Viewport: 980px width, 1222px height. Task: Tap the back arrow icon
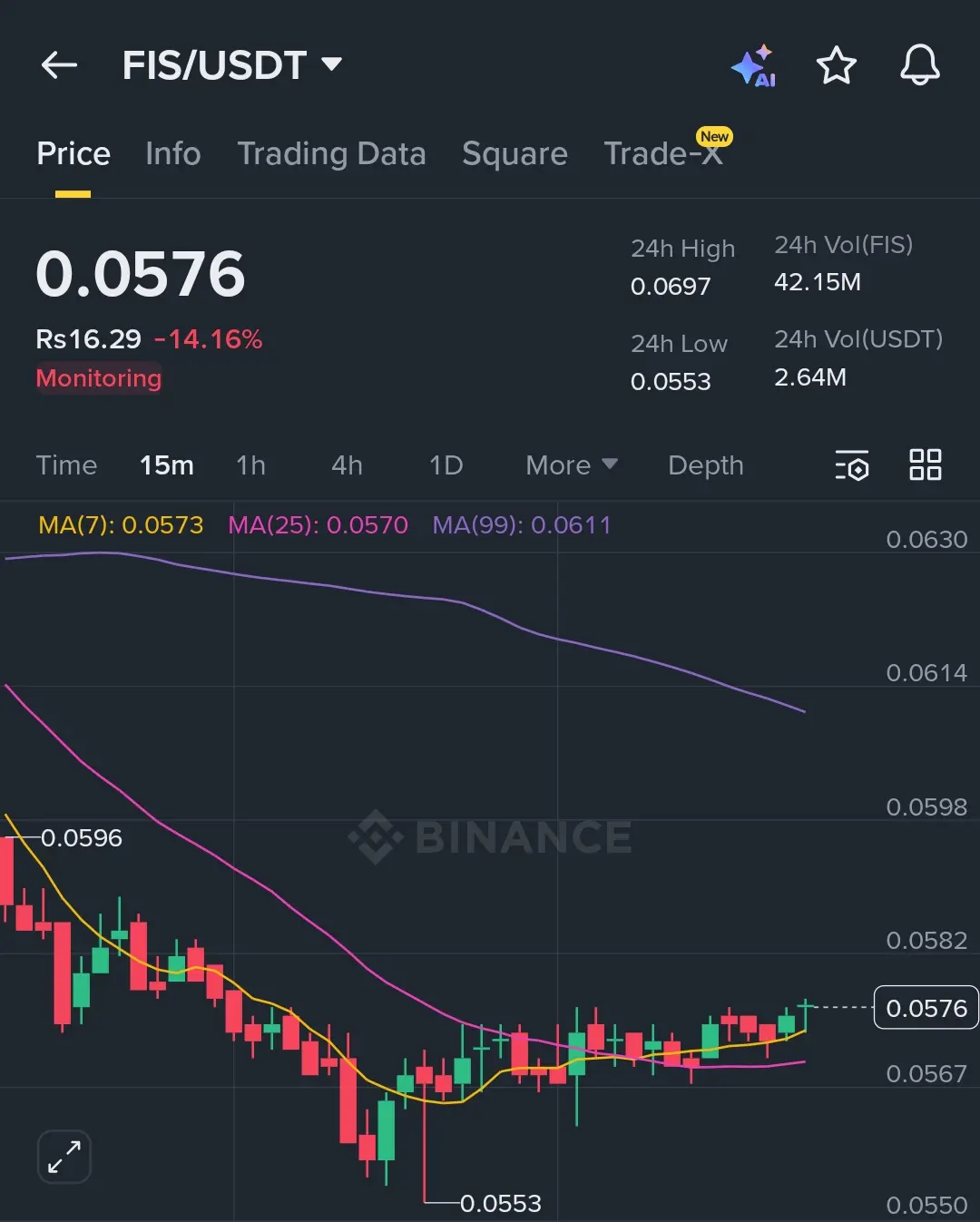59,65
